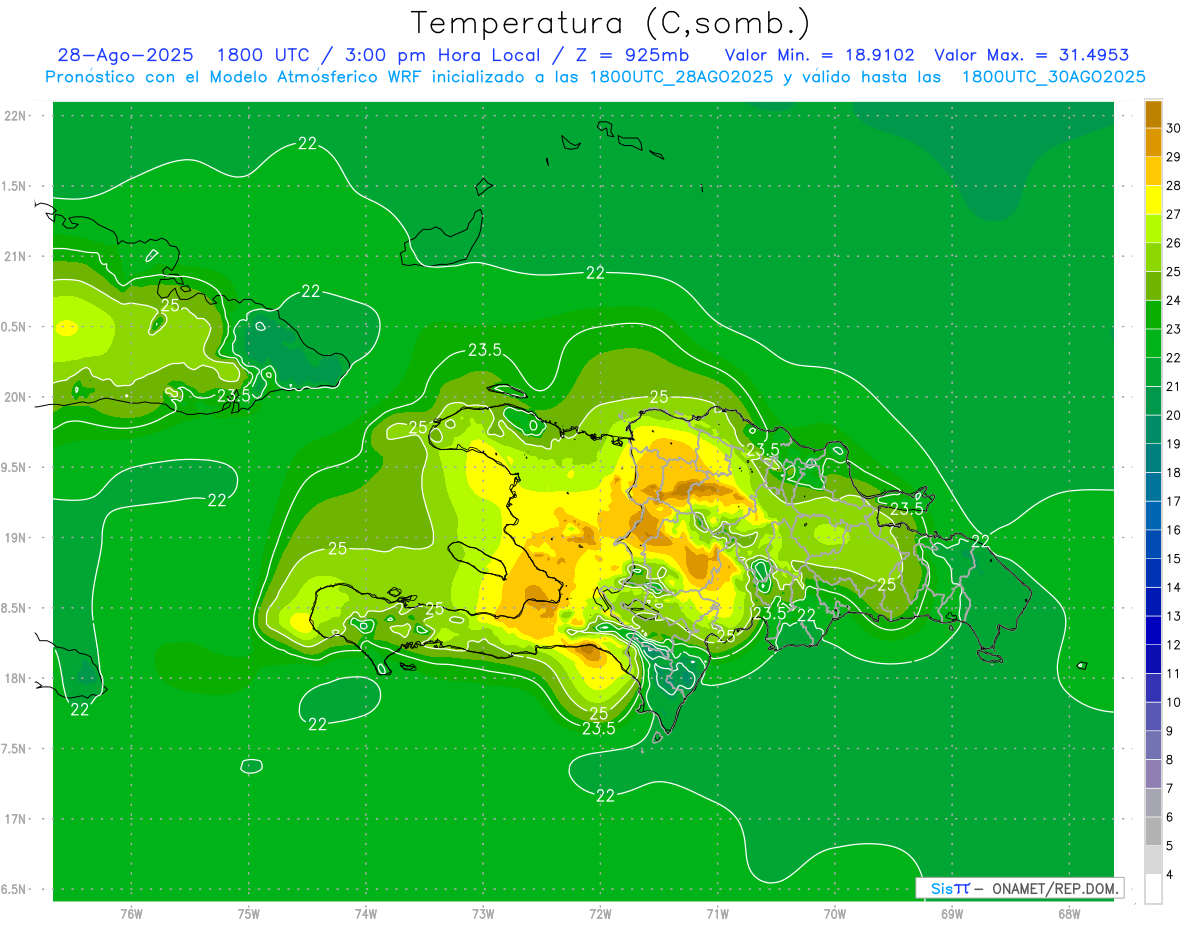Click latitude axis label '20N'
The image size is (1200, 927).
[15, 397]
